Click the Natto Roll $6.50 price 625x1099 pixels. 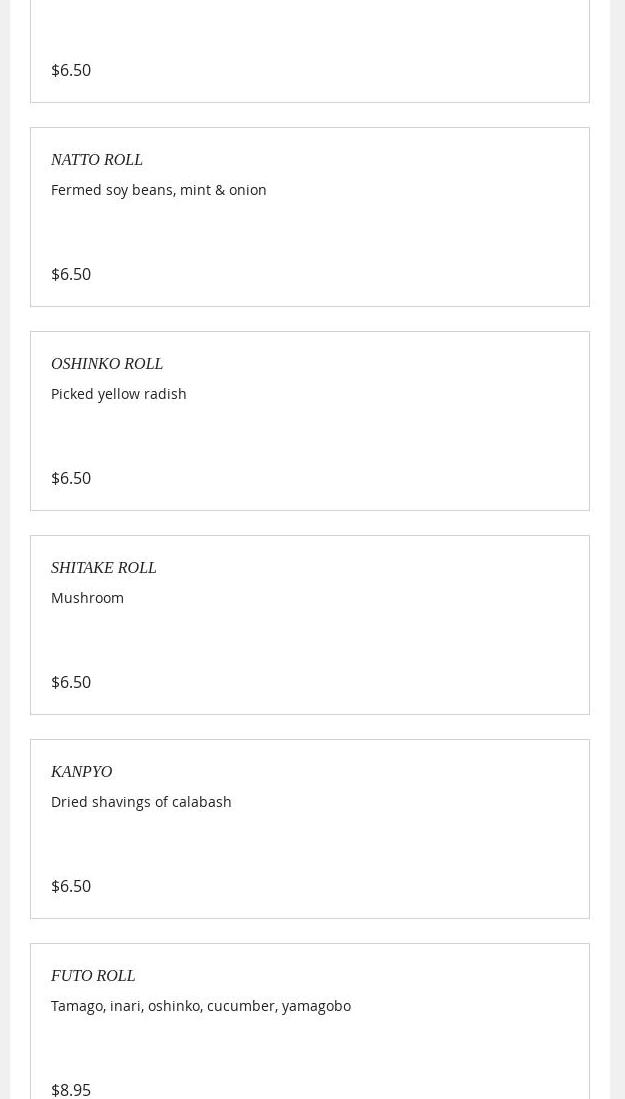(x=71, y=274)
